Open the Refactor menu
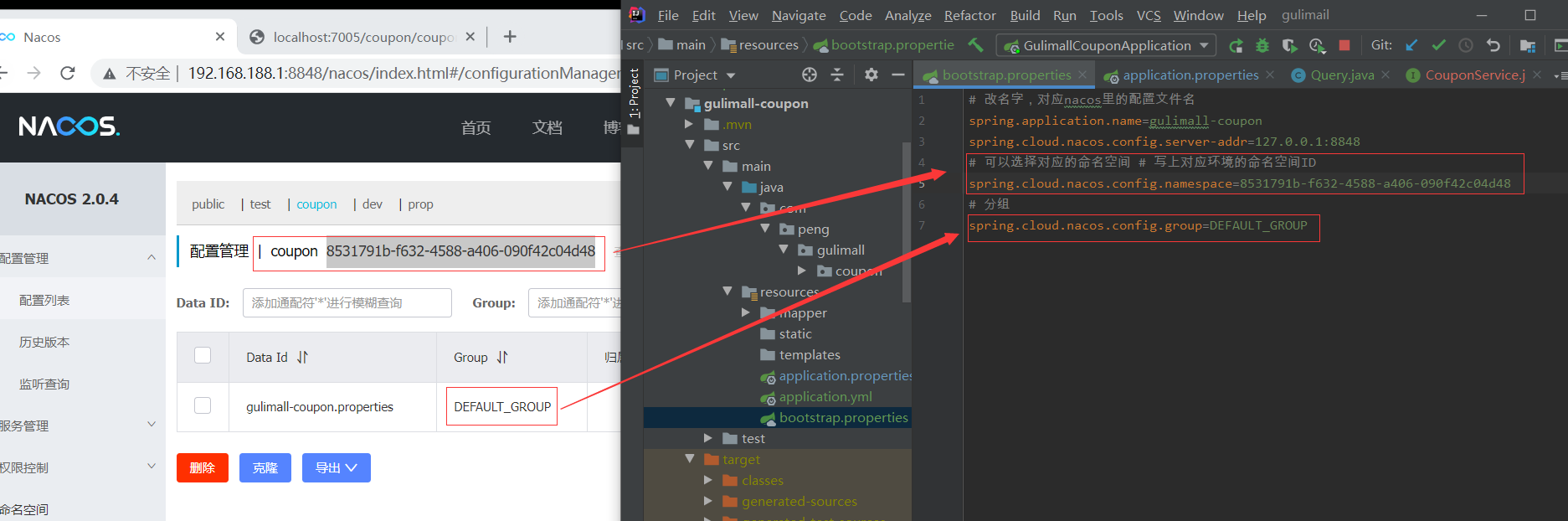 (x=969, y=15)
